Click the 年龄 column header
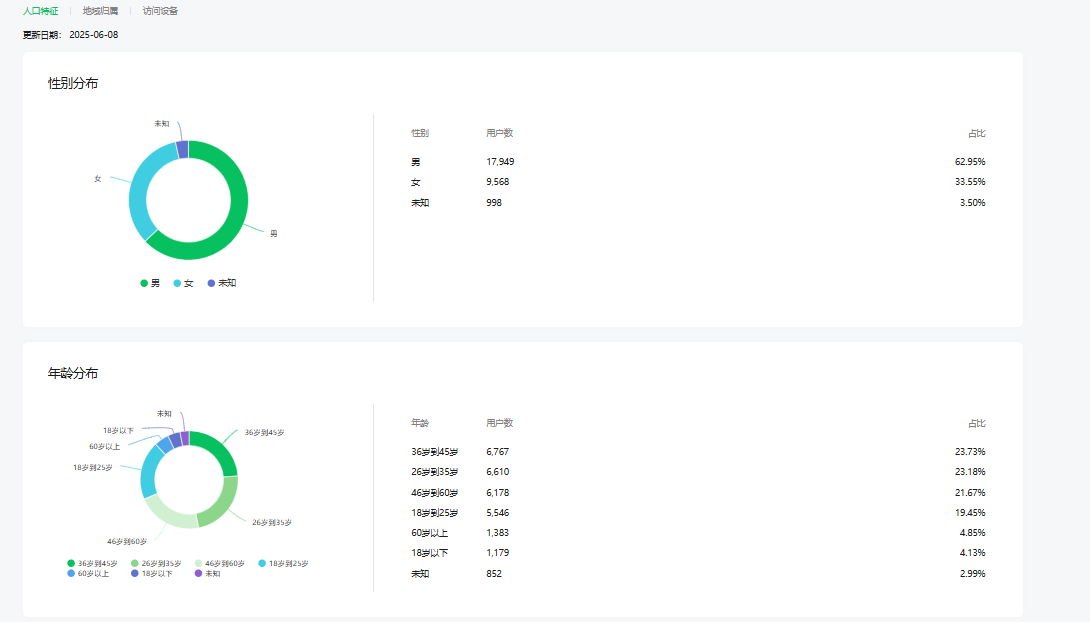This screenshot has width=1090, height=622. (x=420, y=423)
